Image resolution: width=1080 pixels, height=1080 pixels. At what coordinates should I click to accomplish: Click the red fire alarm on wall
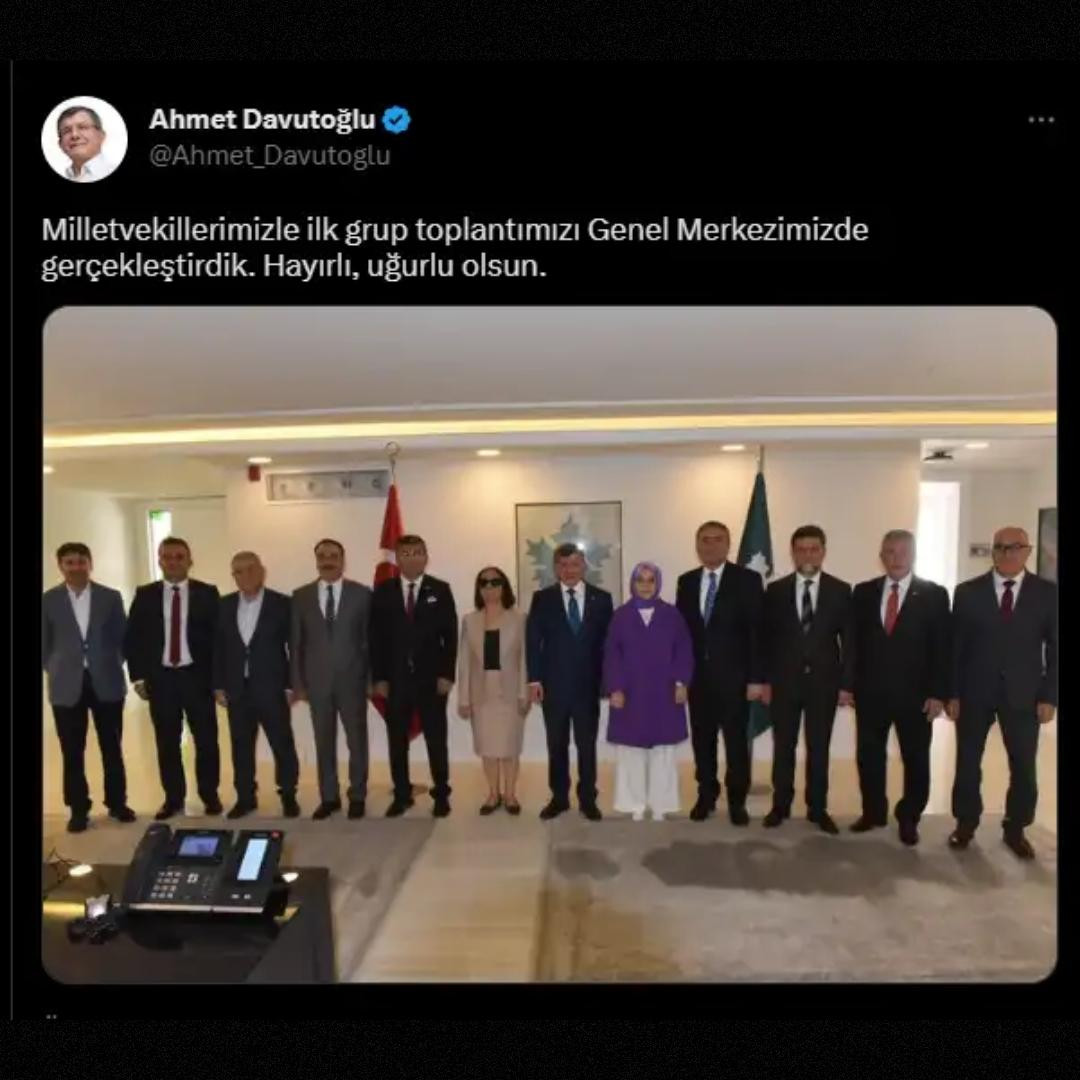(254, 472)
